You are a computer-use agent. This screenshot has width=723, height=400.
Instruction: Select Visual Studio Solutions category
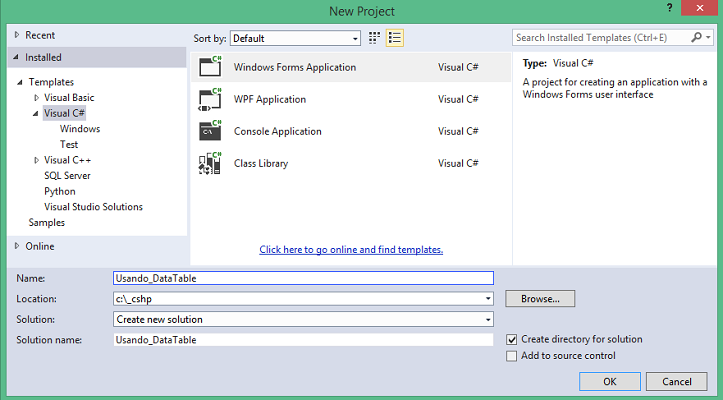tap(93, 207)
